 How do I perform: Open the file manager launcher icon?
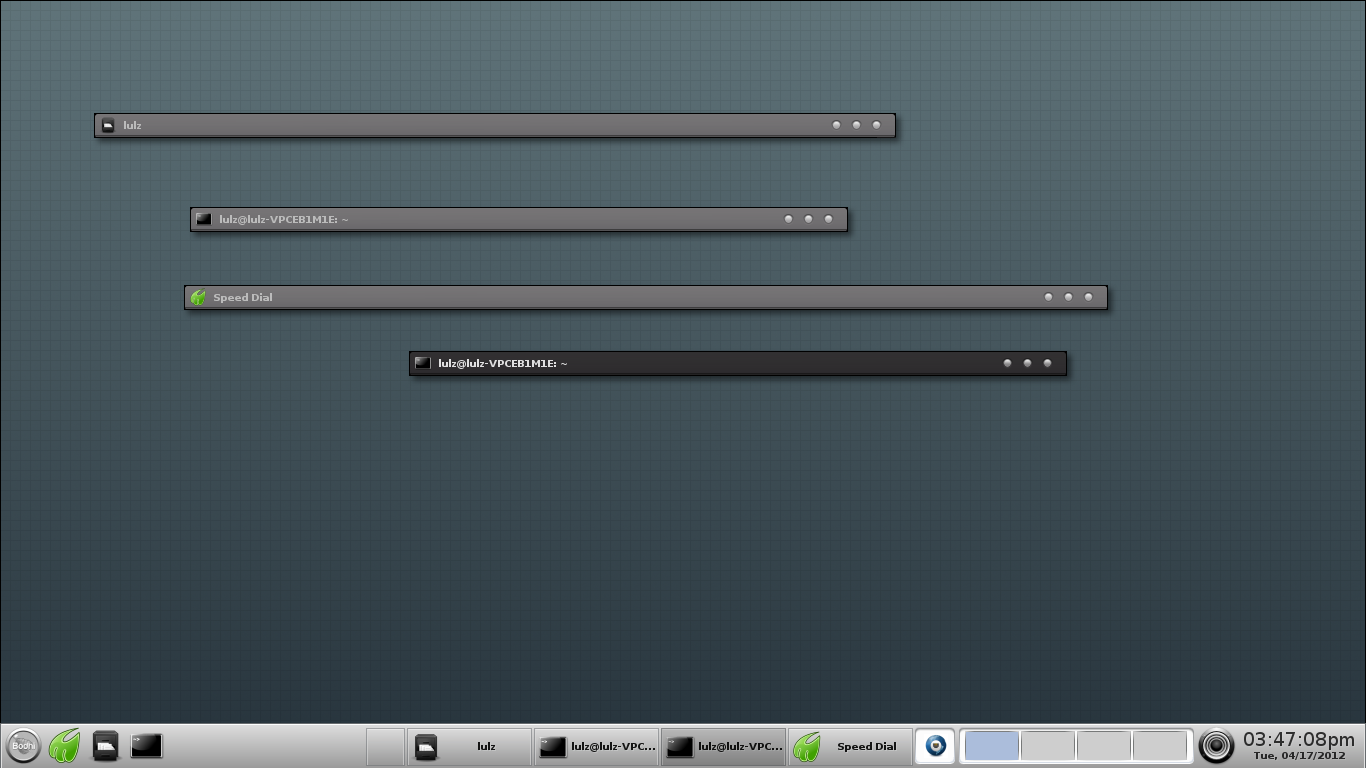(x=104, y=745)
